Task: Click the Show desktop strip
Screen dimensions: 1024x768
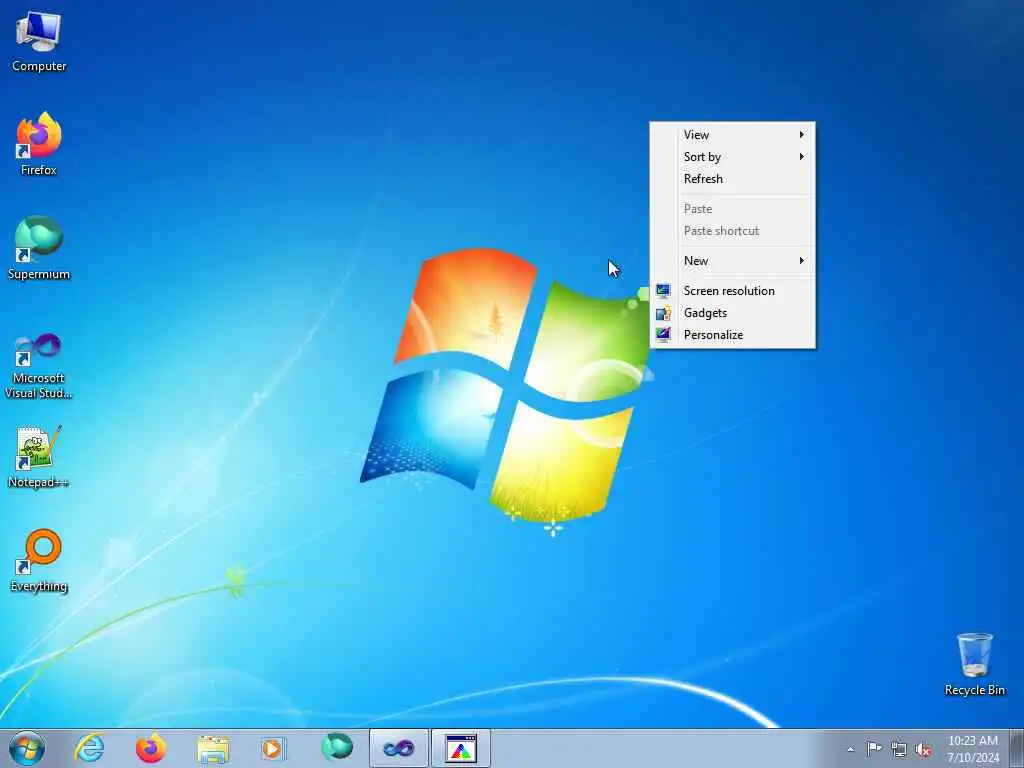Action: point(1016,748)
